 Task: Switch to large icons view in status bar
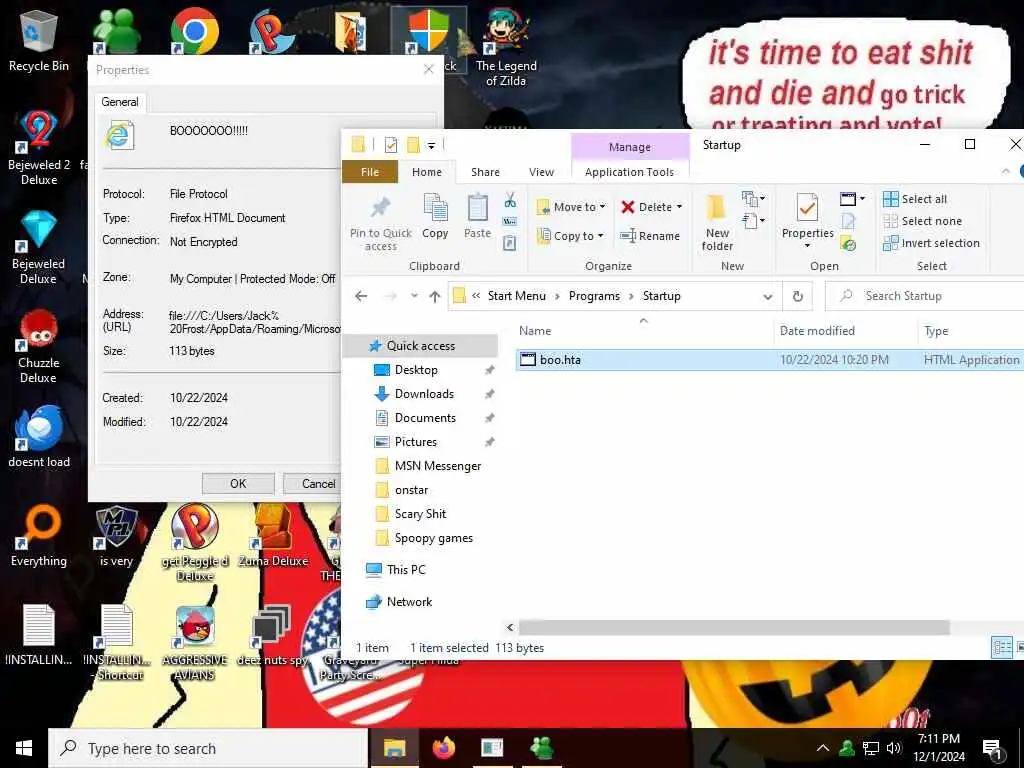tap(1020, 648)
